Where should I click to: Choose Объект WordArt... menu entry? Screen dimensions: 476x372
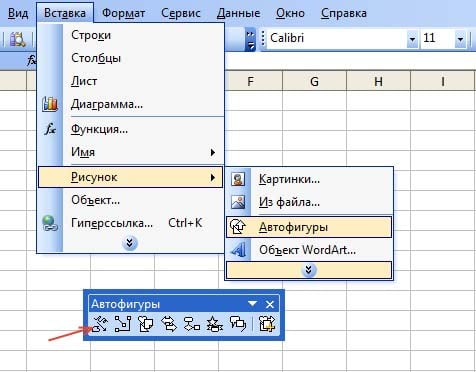coord(309,250)
